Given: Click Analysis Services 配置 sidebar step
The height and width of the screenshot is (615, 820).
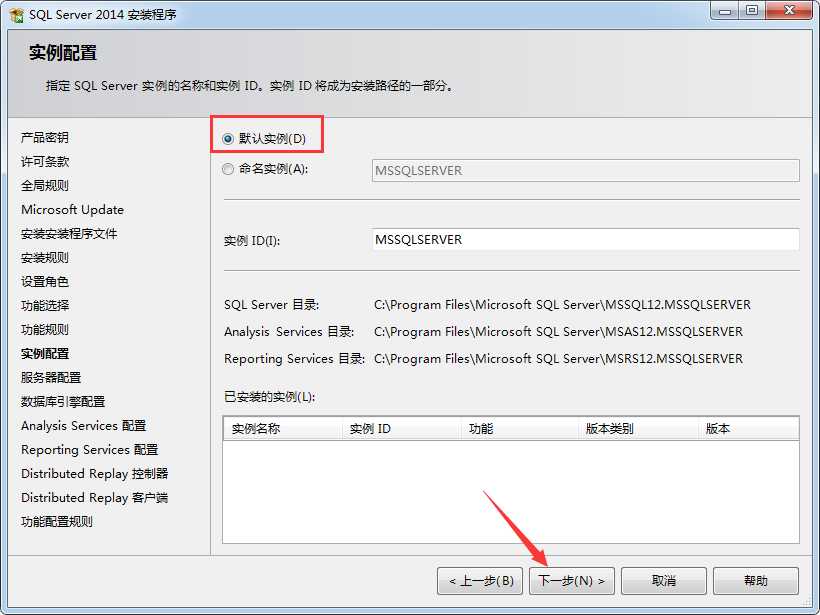Looking at the screenshot, I should (84, 426).
